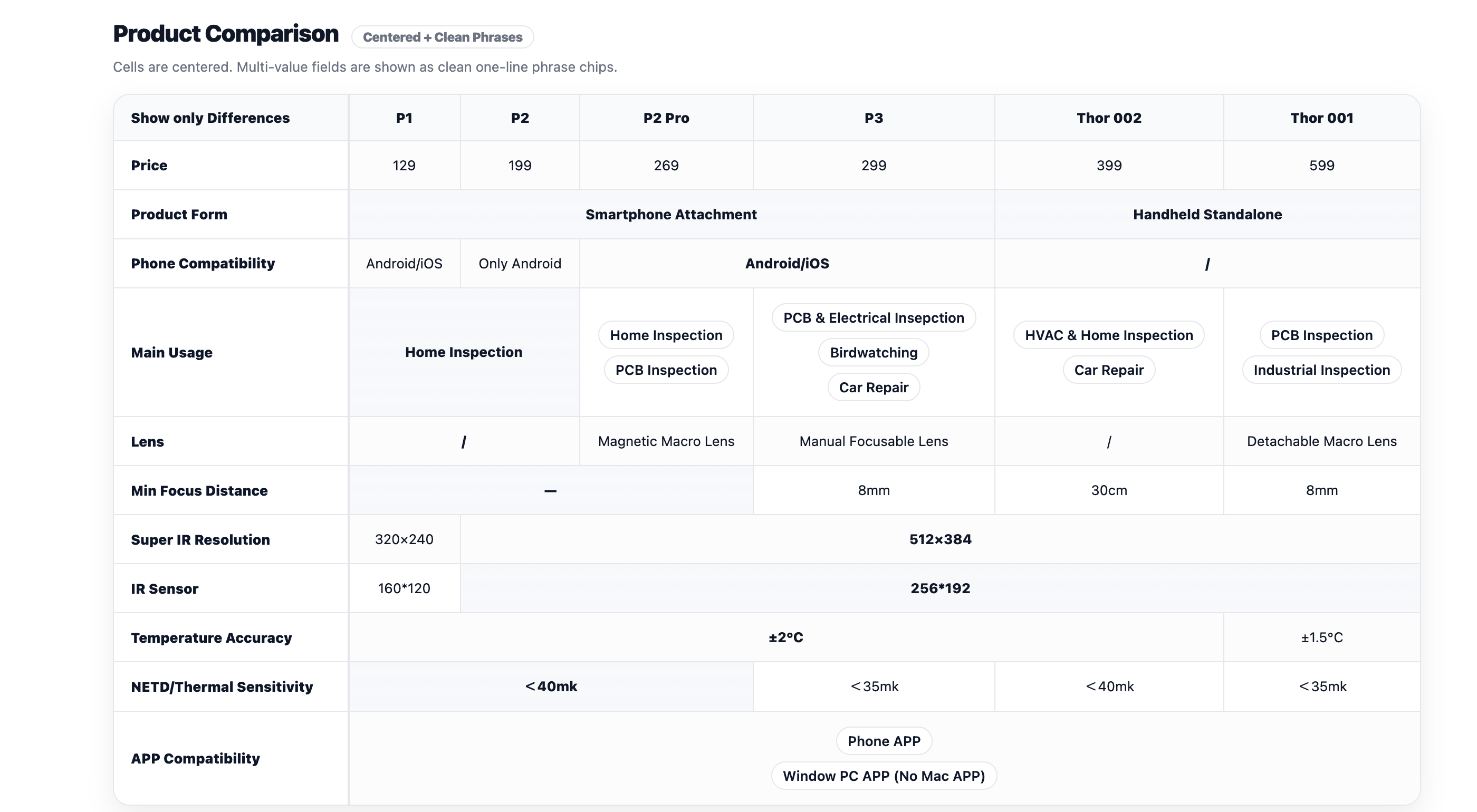Click the Manual Focusable Lens cell

873,441
